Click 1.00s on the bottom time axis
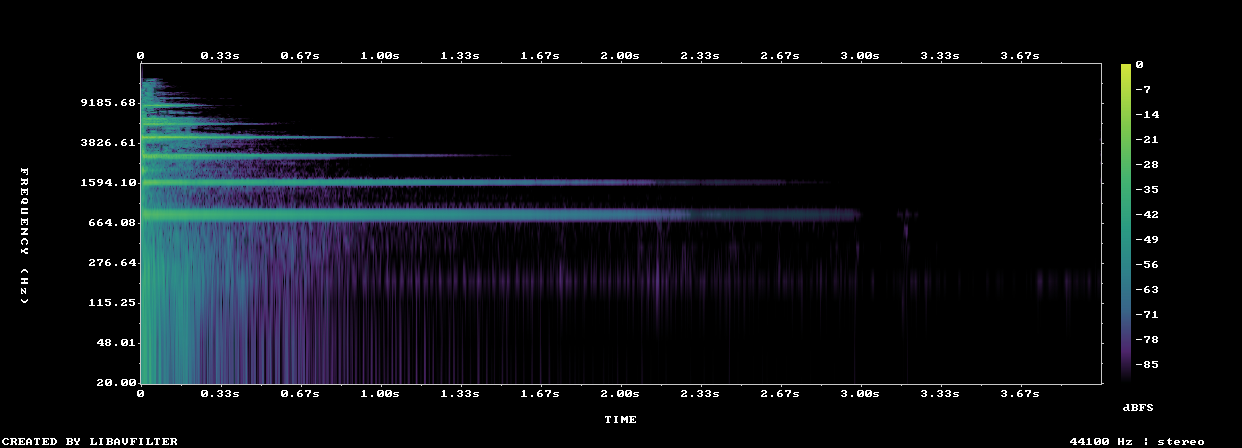Viewport: 1242px width, 448px height. 380,395
